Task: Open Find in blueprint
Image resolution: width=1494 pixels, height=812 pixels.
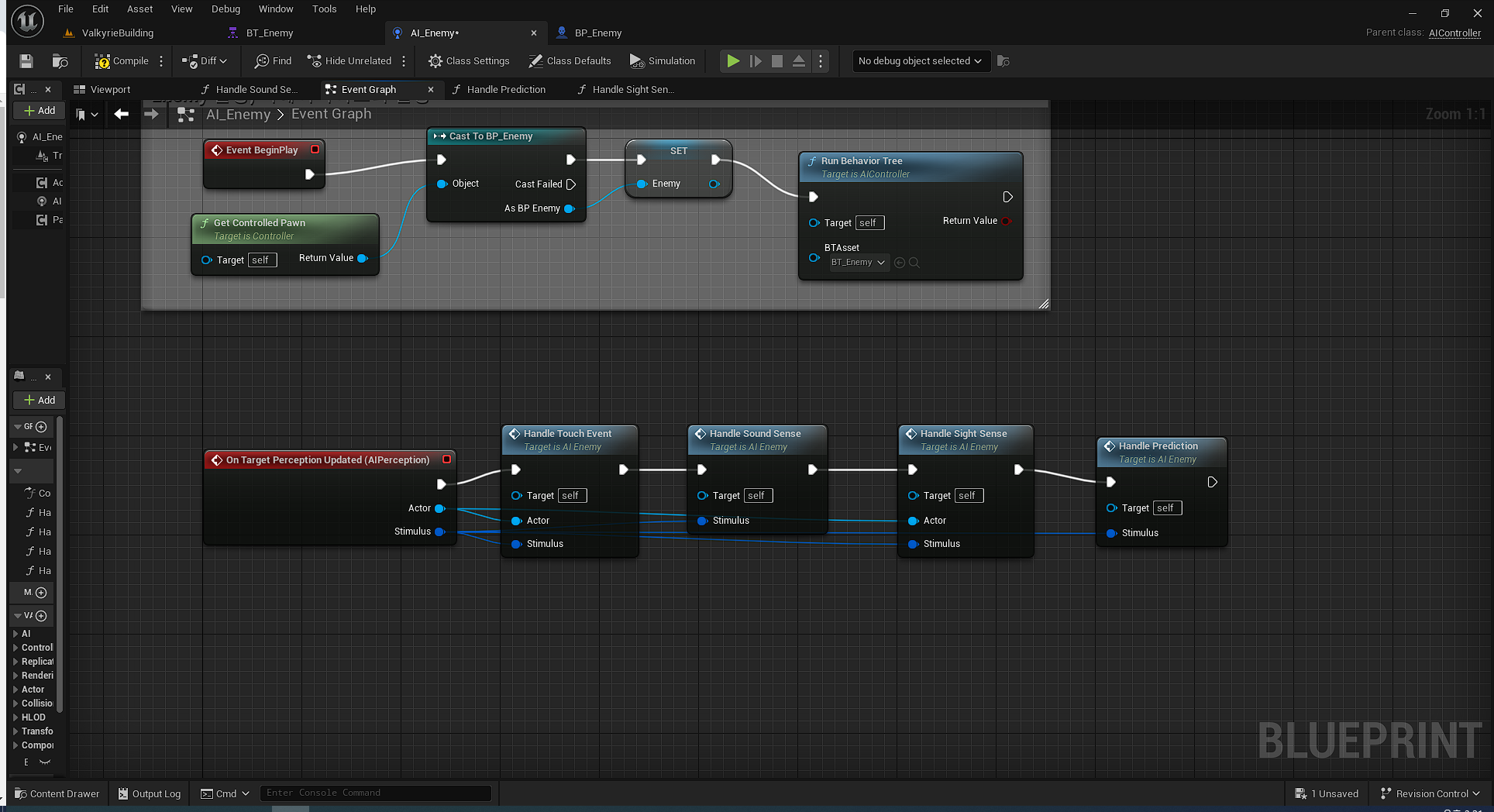Action: [274, 61]
